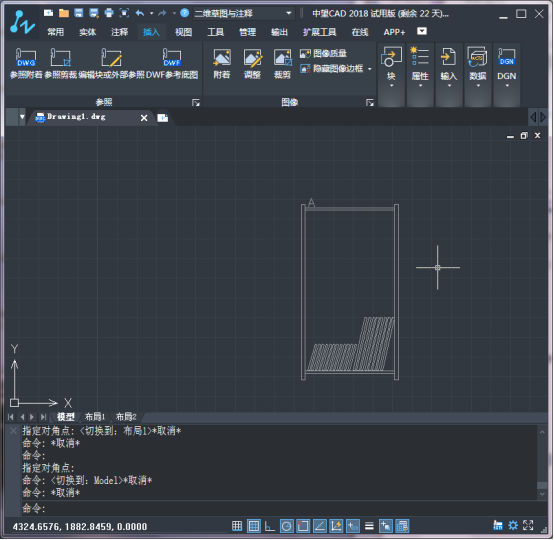This screenshot has height=540, width=554.
Task: Switch to the 注释 ribbon tab
Action: coord(119,32)
